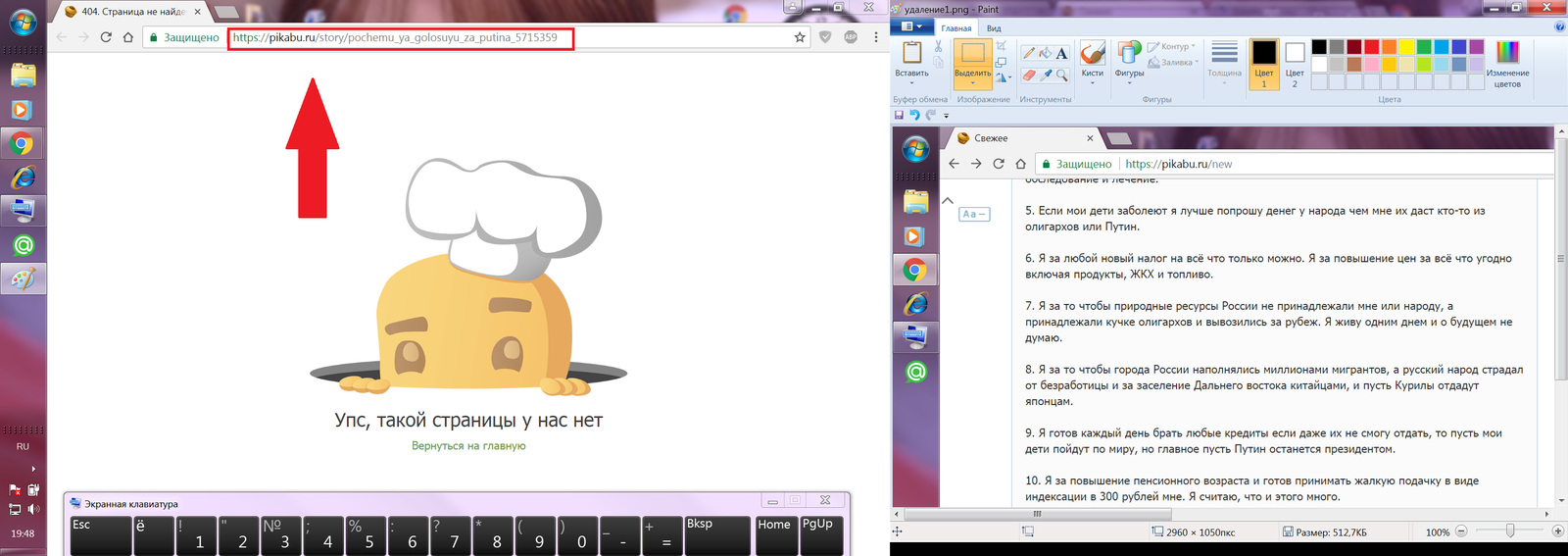The width and height of the screenshot is (1568, 556).
Task: Pick the Eraser tool in Paint
Action: point(1028,75)
